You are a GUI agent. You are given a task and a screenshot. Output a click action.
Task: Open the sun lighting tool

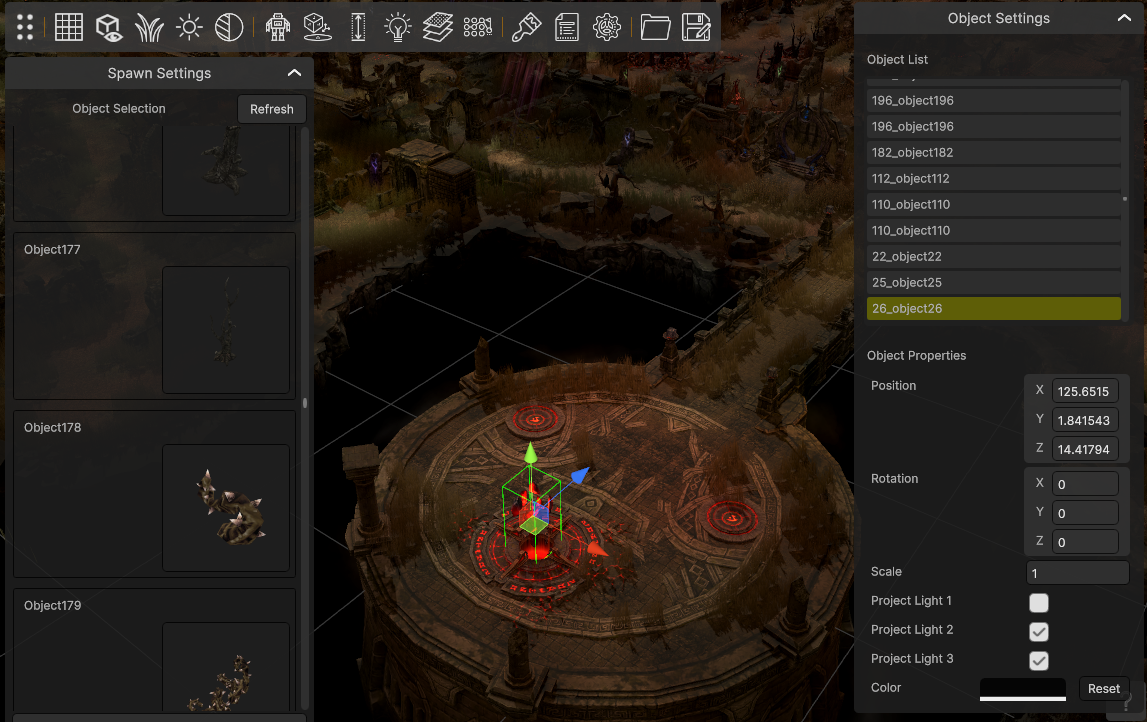click(x=189, y=28)
